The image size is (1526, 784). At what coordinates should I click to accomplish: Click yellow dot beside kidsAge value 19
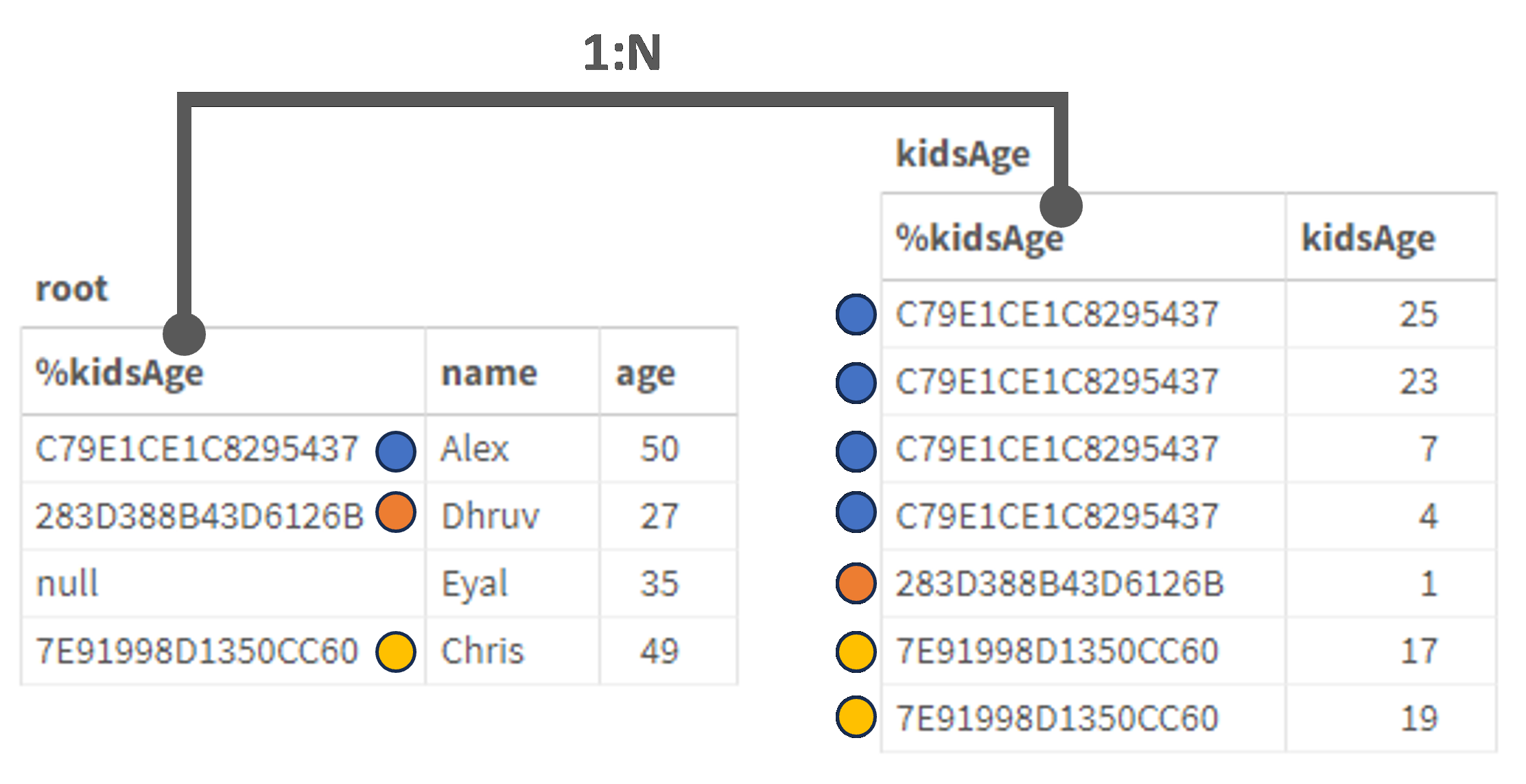(x=856, y=717)
